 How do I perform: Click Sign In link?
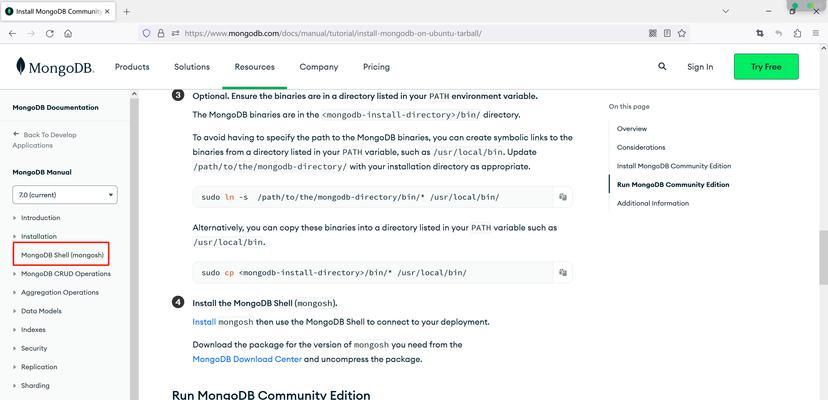coord(700,67)
